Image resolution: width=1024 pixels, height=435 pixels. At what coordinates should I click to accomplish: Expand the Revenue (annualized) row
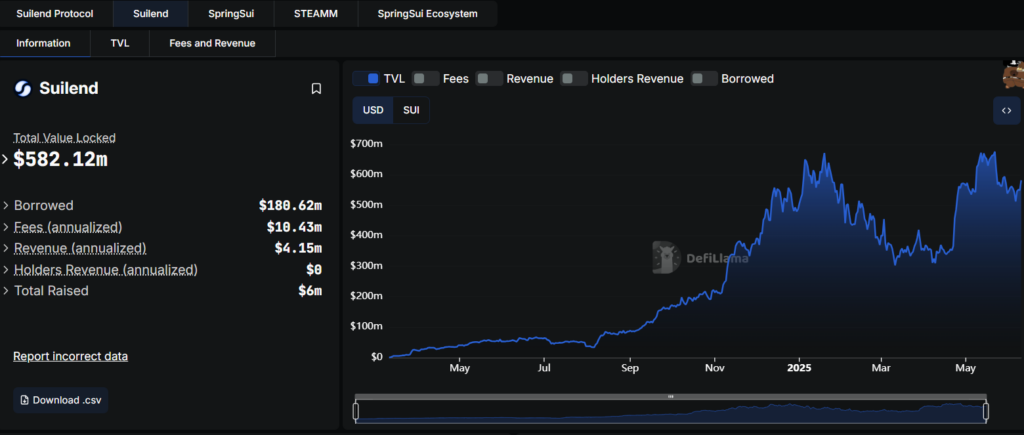click(x=6, y=248)
